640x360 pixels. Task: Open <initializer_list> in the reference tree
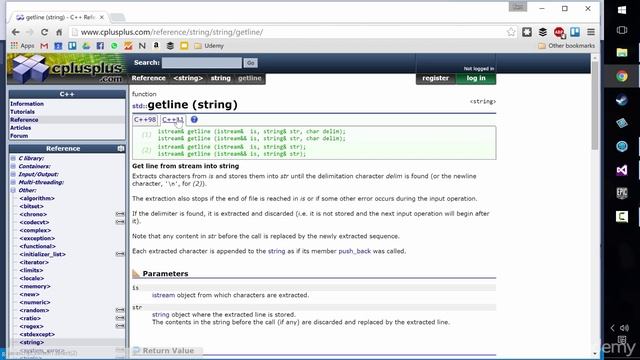pos(42,254)
